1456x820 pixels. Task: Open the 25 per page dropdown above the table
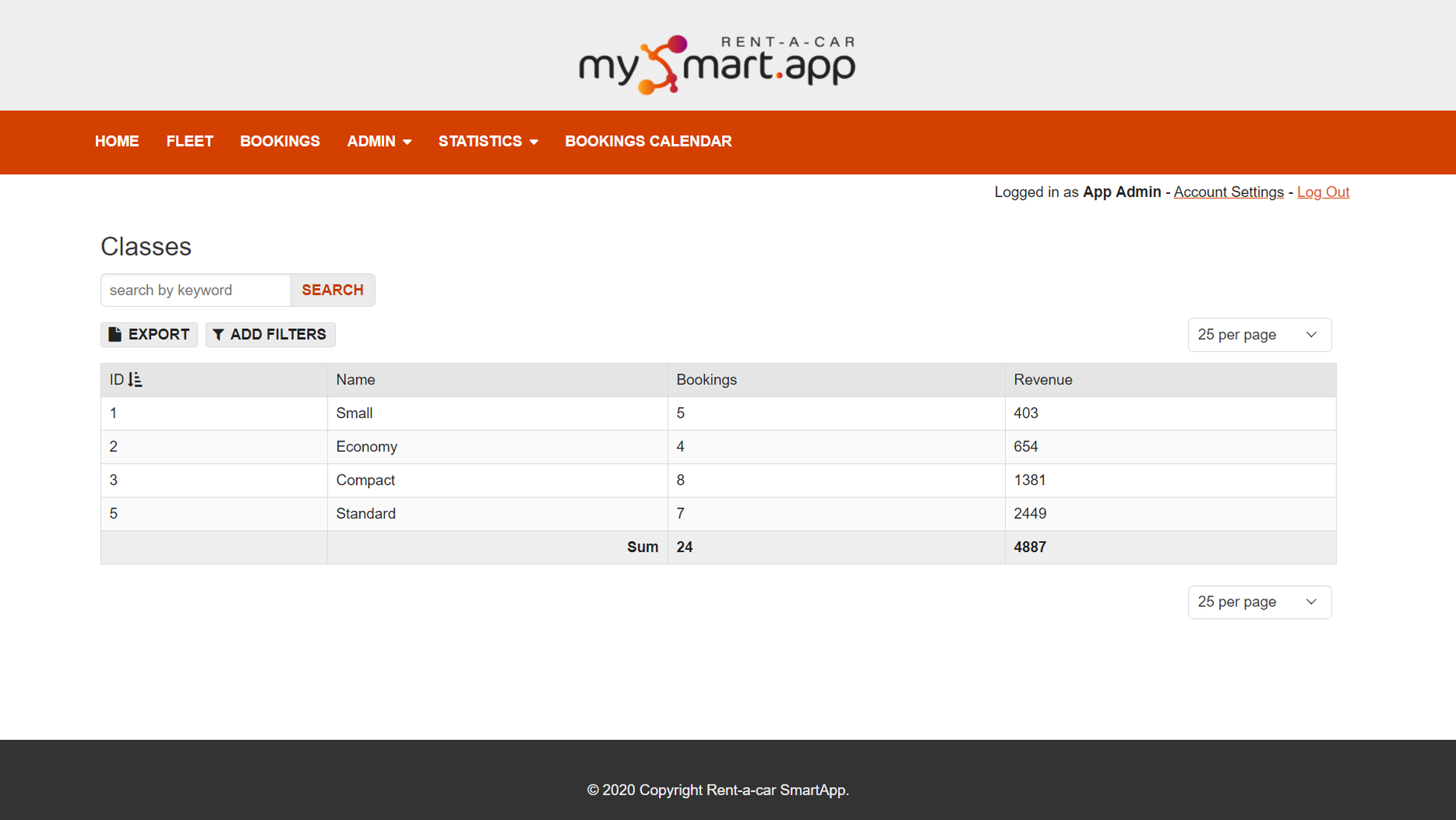tap(1258, 334)
